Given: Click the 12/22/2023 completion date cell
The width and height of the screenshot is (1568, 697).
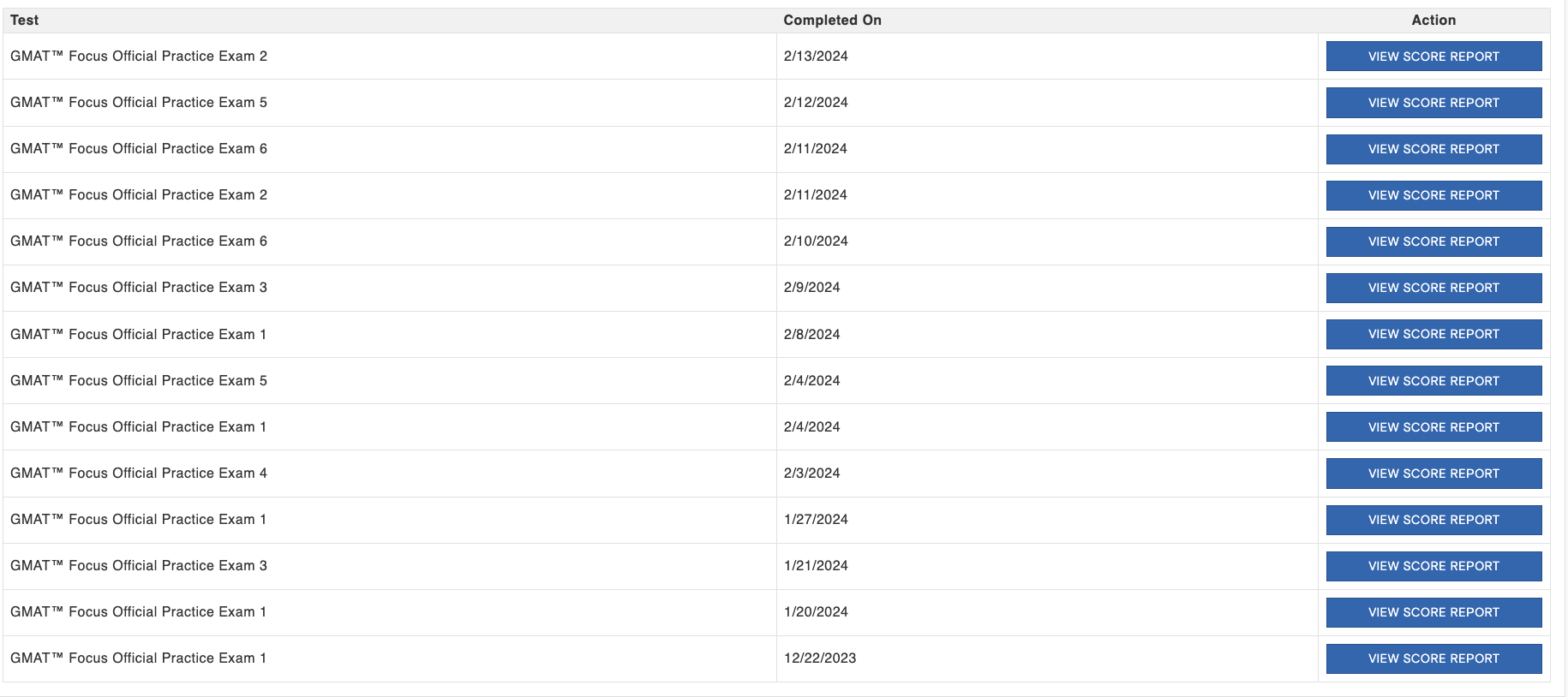Looking at the screenshot, I should [820, 658].
